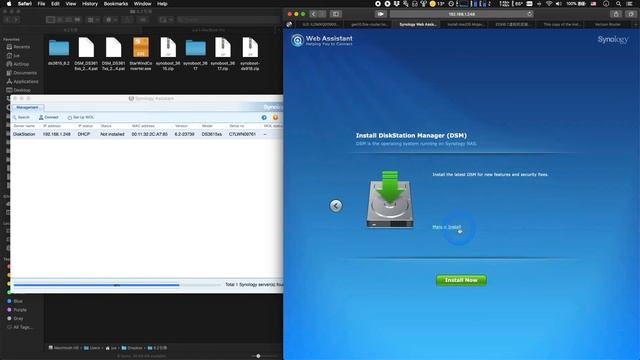Image resolution: width=640 pixels, height=360 pixels.
Task: Click Macintosh HD in the Finder path bar
Action: (64, 348)
